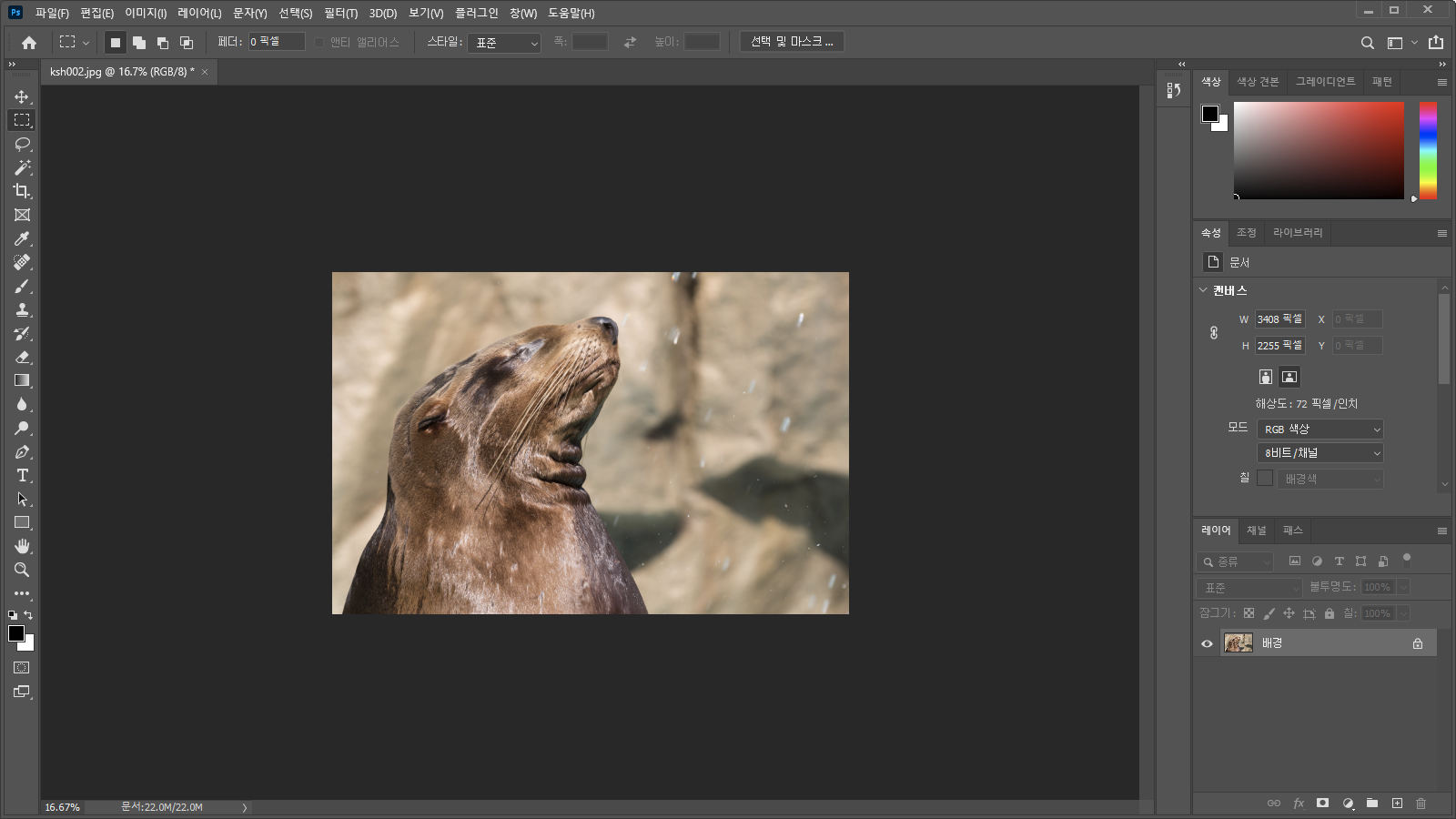The width and height of the screenshot is (1456, 819).
Task: Select the Magic Wand tool
Action: pos(22,167)
